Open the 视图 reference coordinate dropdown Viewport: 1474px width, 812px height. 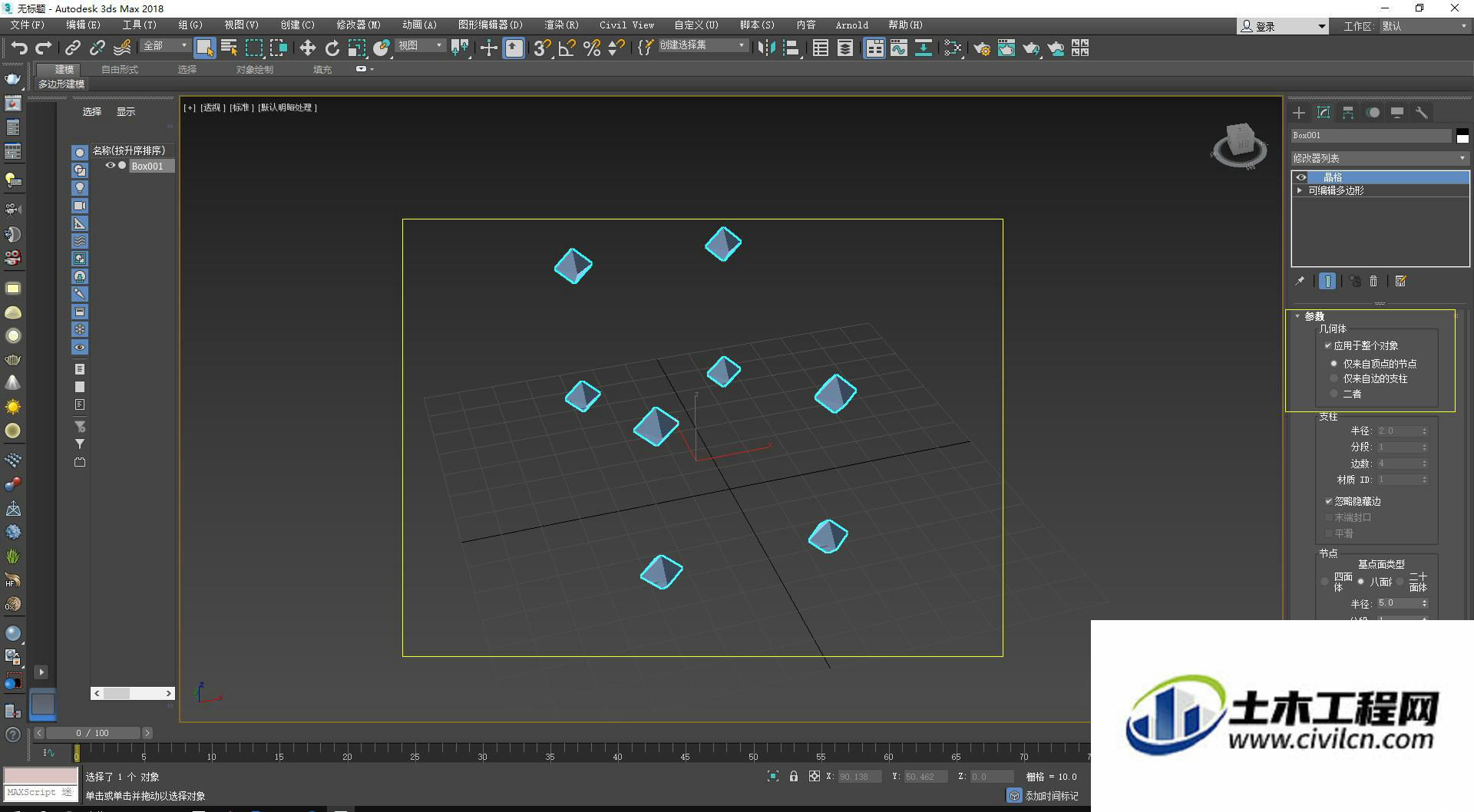(x=420, y=46)
